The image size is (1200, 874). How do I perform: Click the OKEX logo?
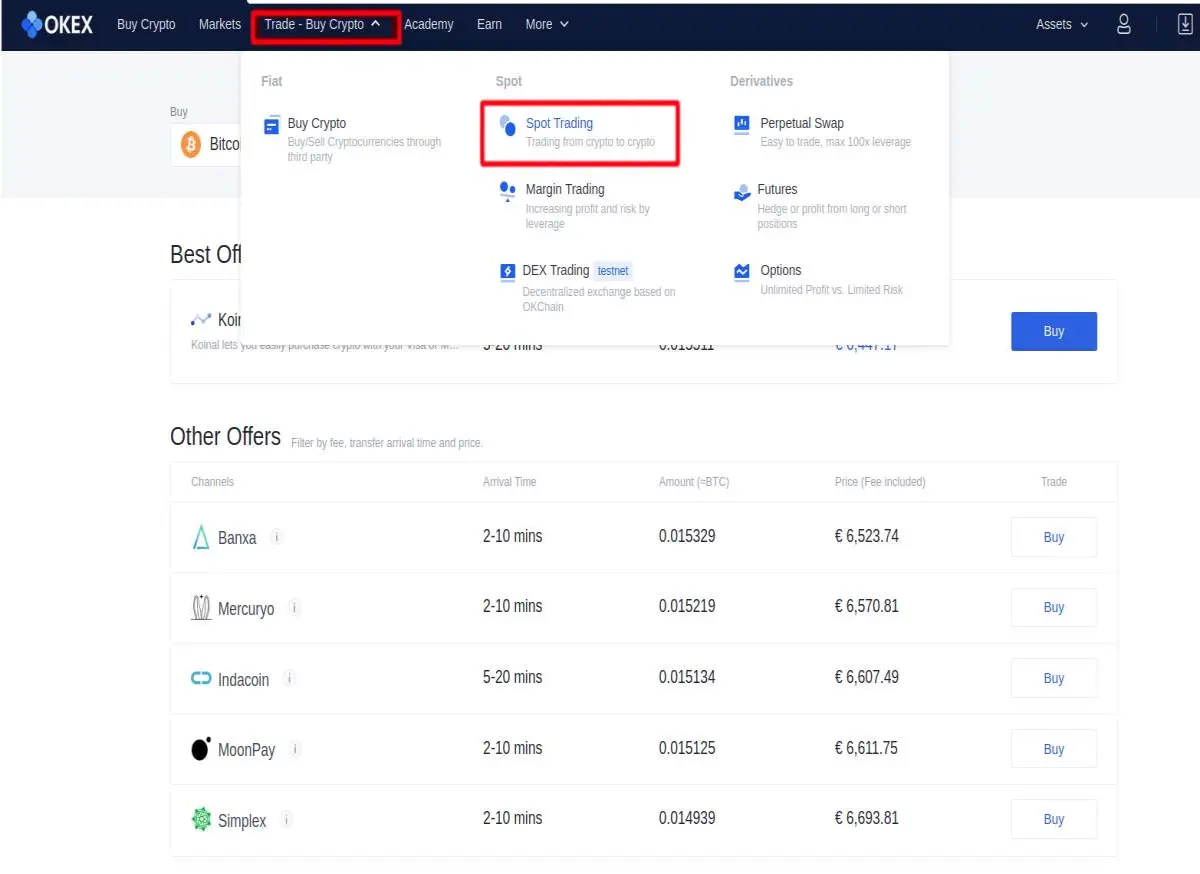[x=57, y=25]
